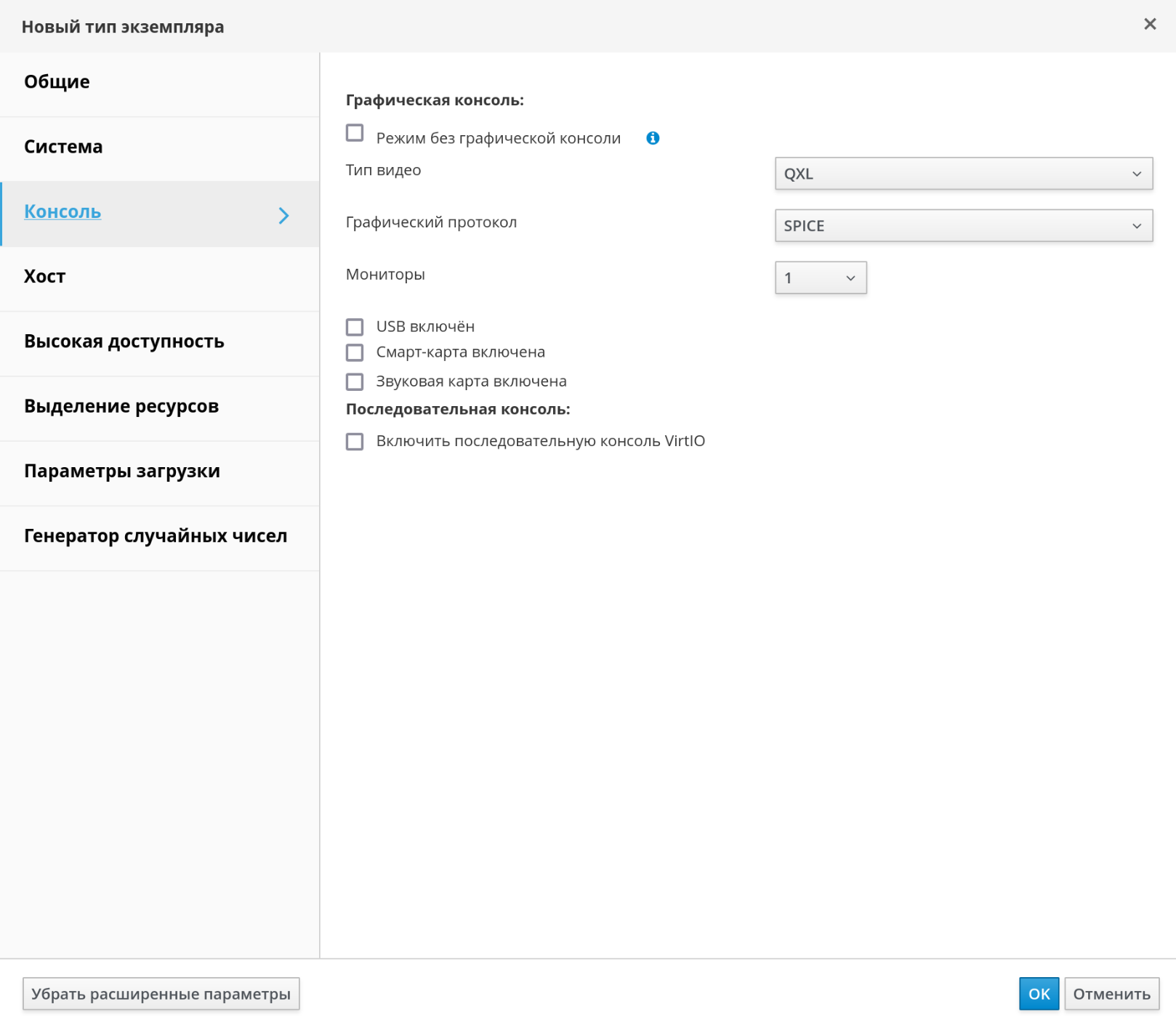This screenshot has height=1028, width=1176.
Task: Switch to the Общие tab
Action: [x=57, y=82]
